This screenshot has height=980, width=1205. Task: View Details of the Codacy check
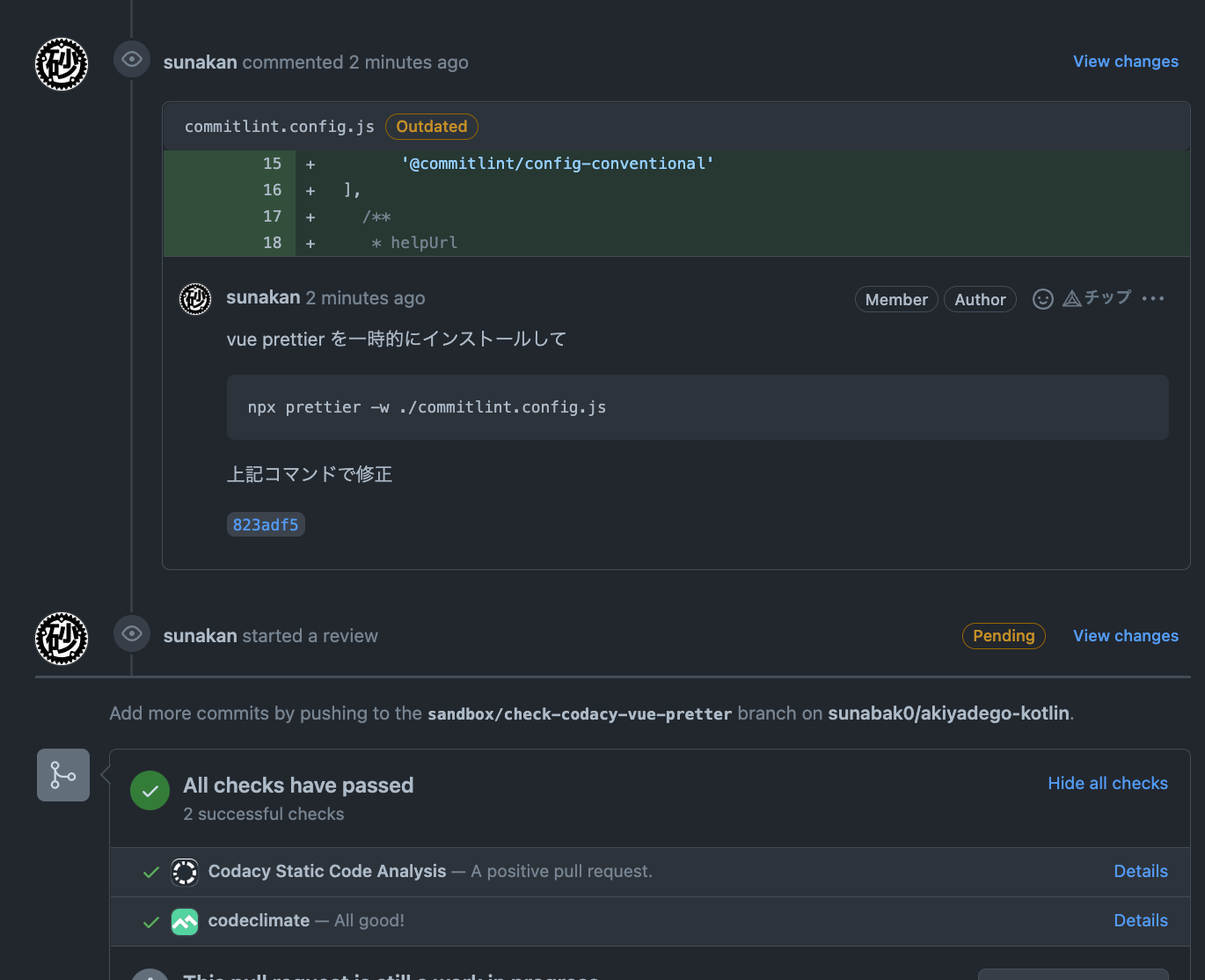1140,871
